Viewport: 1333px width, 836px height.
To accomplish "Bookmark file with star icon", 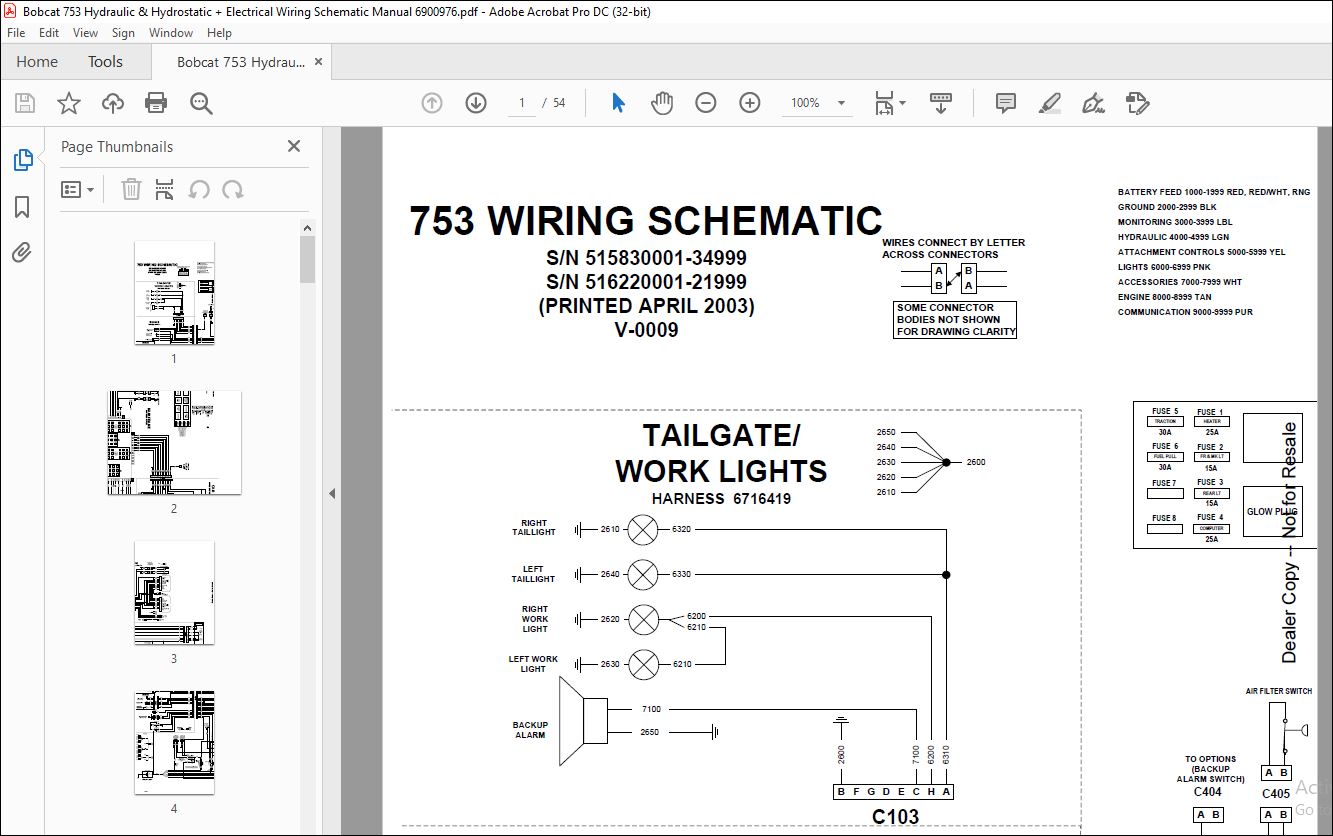I will click(68, 103).
